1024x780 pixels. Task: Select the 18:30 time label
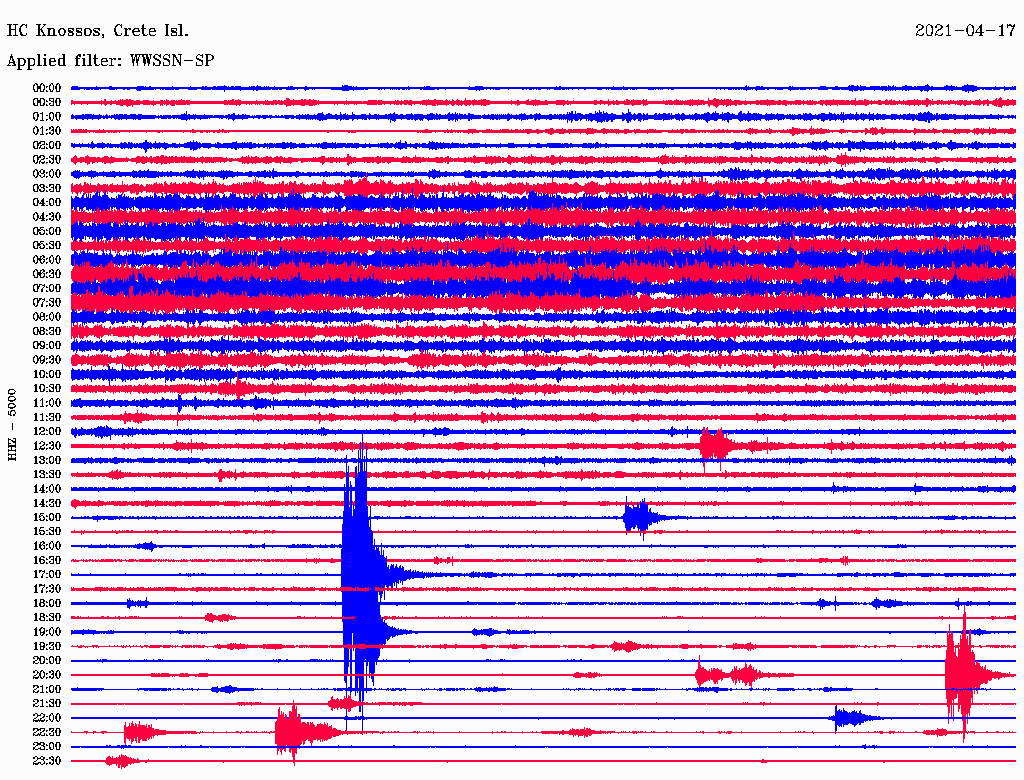(x=47, y=617)
